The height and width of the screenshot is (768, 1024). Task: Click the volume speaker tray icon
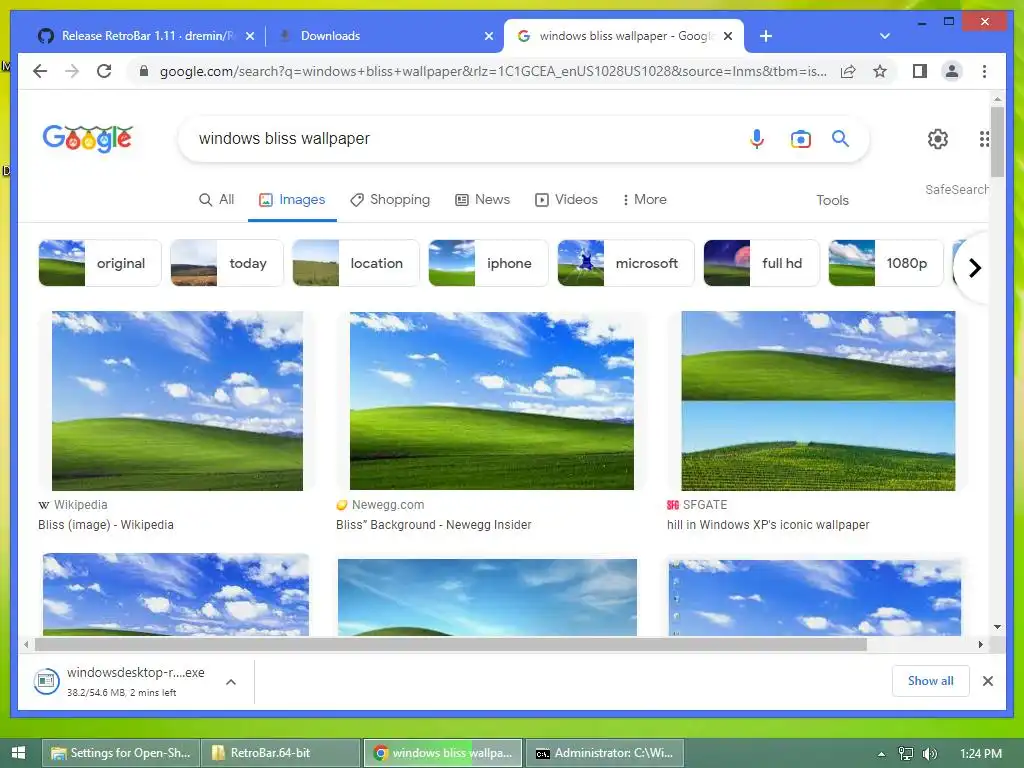[x=929, y=754]
